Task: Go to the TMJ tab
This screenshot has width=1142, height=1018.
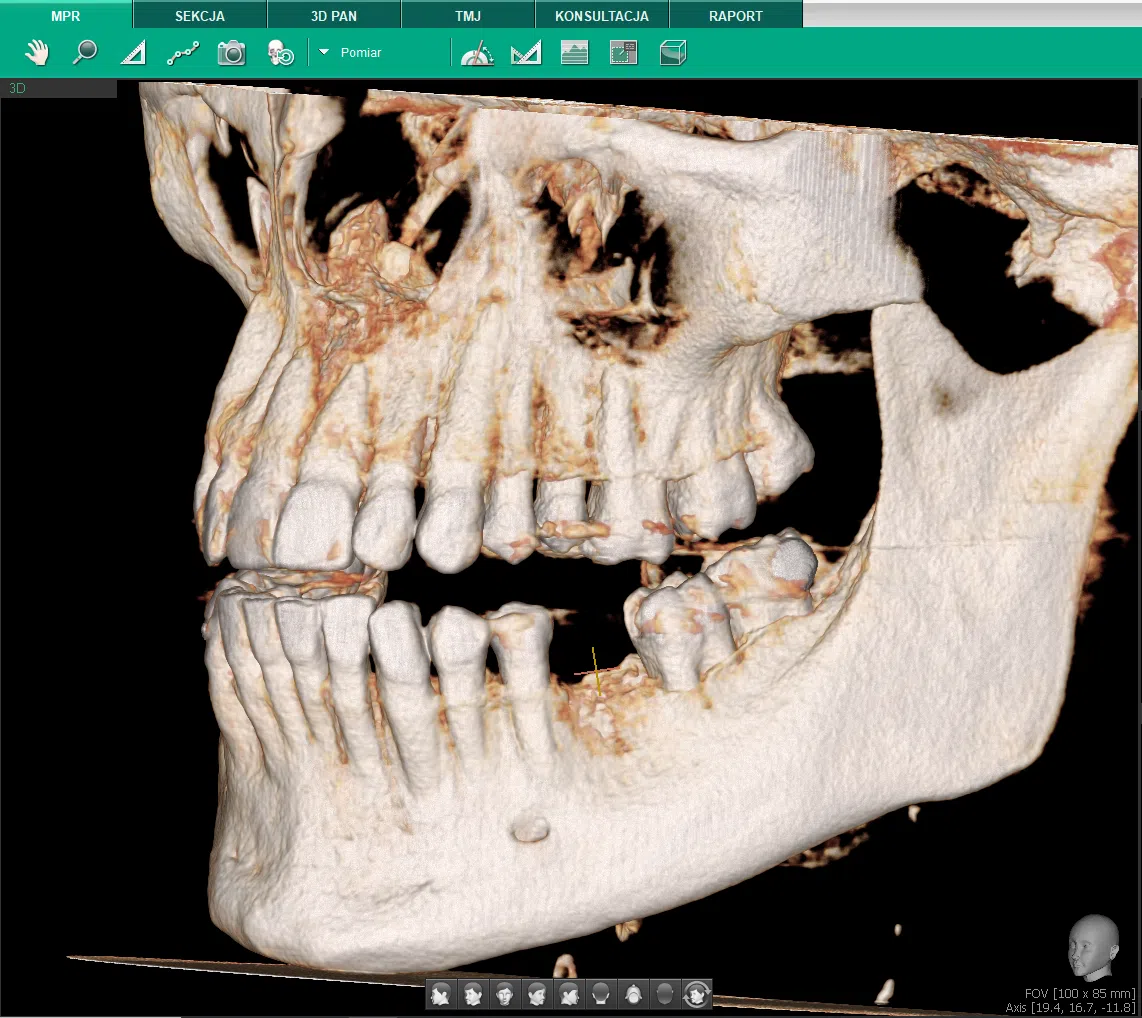Action: tap(468, 16)
